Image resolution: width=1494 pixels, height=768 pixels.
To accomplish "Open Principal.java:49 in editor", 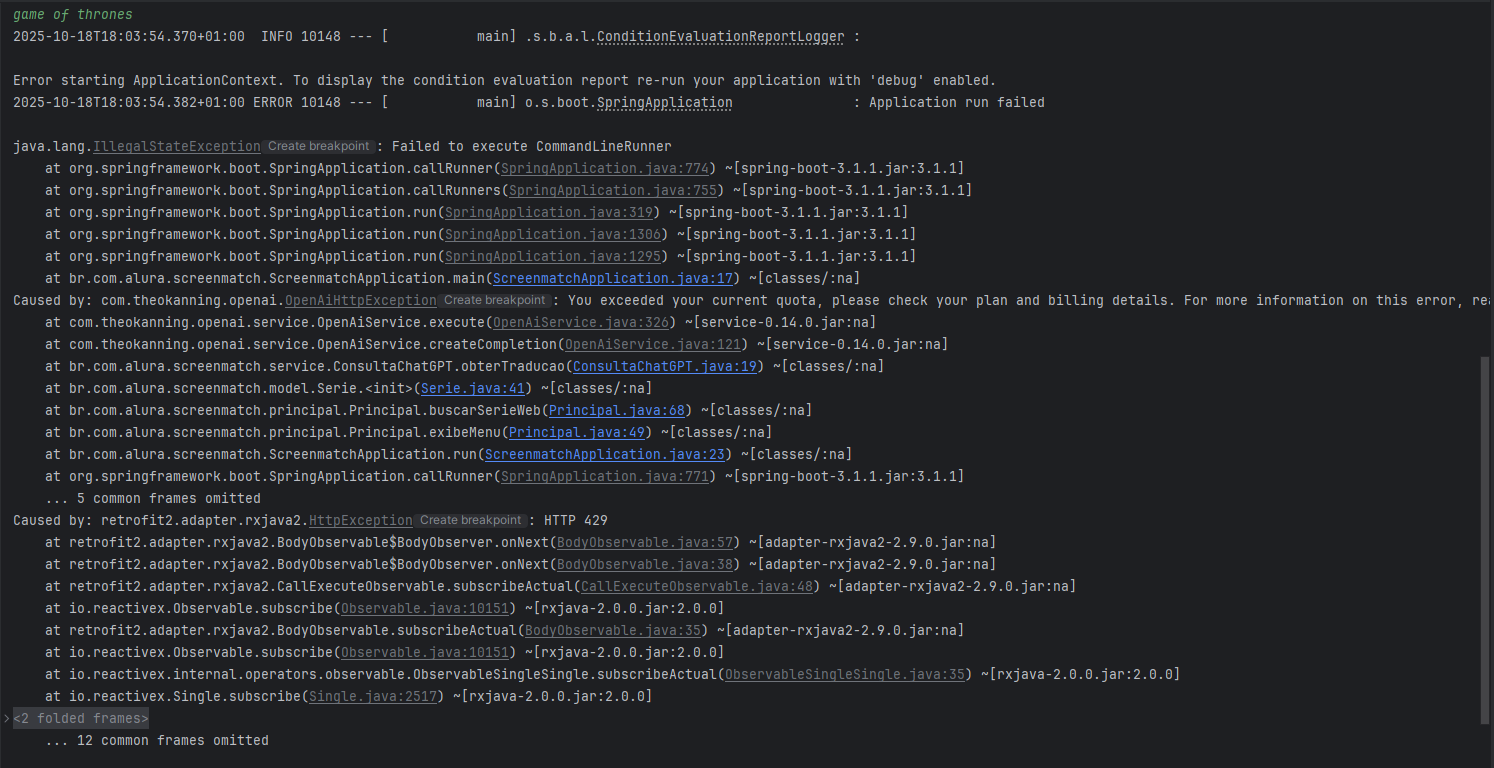I will (x=577, y=432).
